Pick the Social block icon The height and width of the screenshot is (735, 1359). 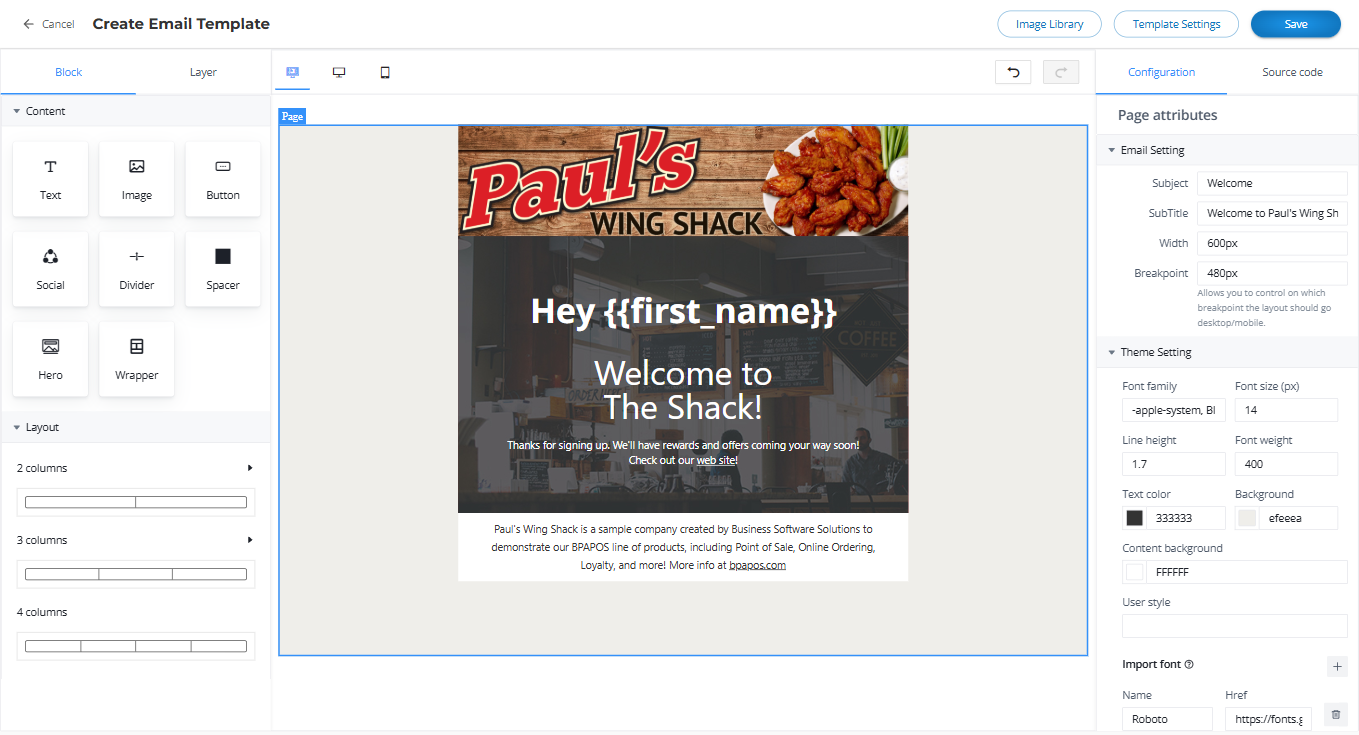50,258
